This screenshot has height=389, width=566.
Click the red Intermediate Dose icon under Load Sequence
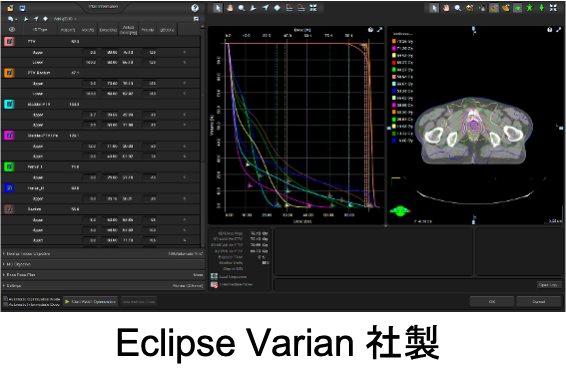tap(214, 285)
